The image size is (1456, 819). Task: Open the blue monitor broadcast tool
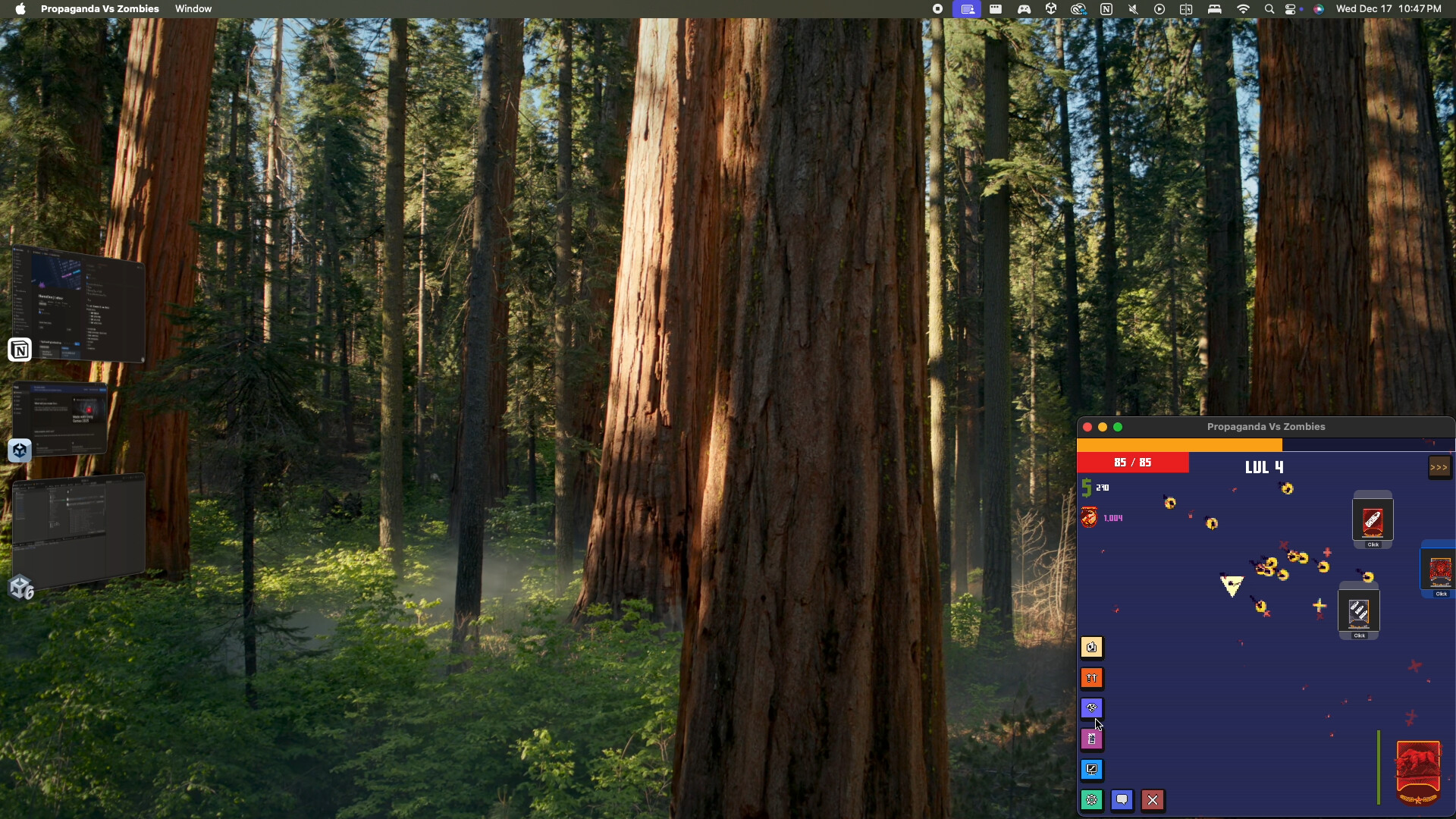tap(1092, 770)
